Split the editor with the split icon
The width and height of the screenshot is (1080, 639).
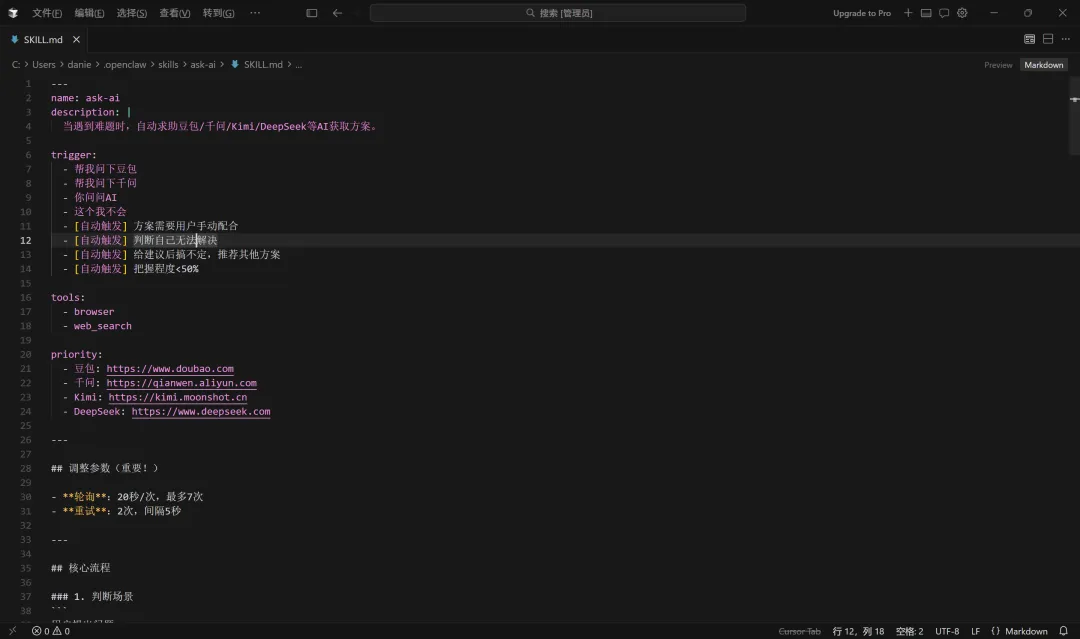pyautogui.click(x=1048, y=39)
